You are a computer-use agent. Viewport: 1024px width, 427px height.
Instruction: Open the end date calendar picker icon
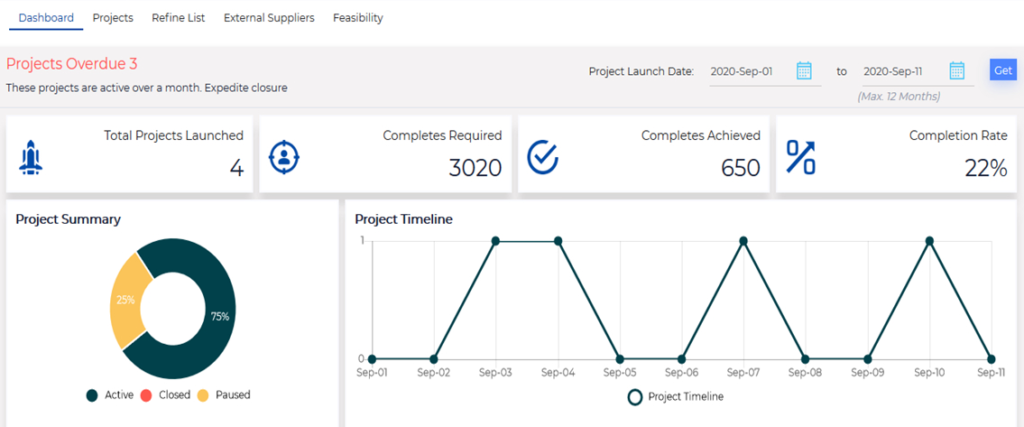(957, 71)
